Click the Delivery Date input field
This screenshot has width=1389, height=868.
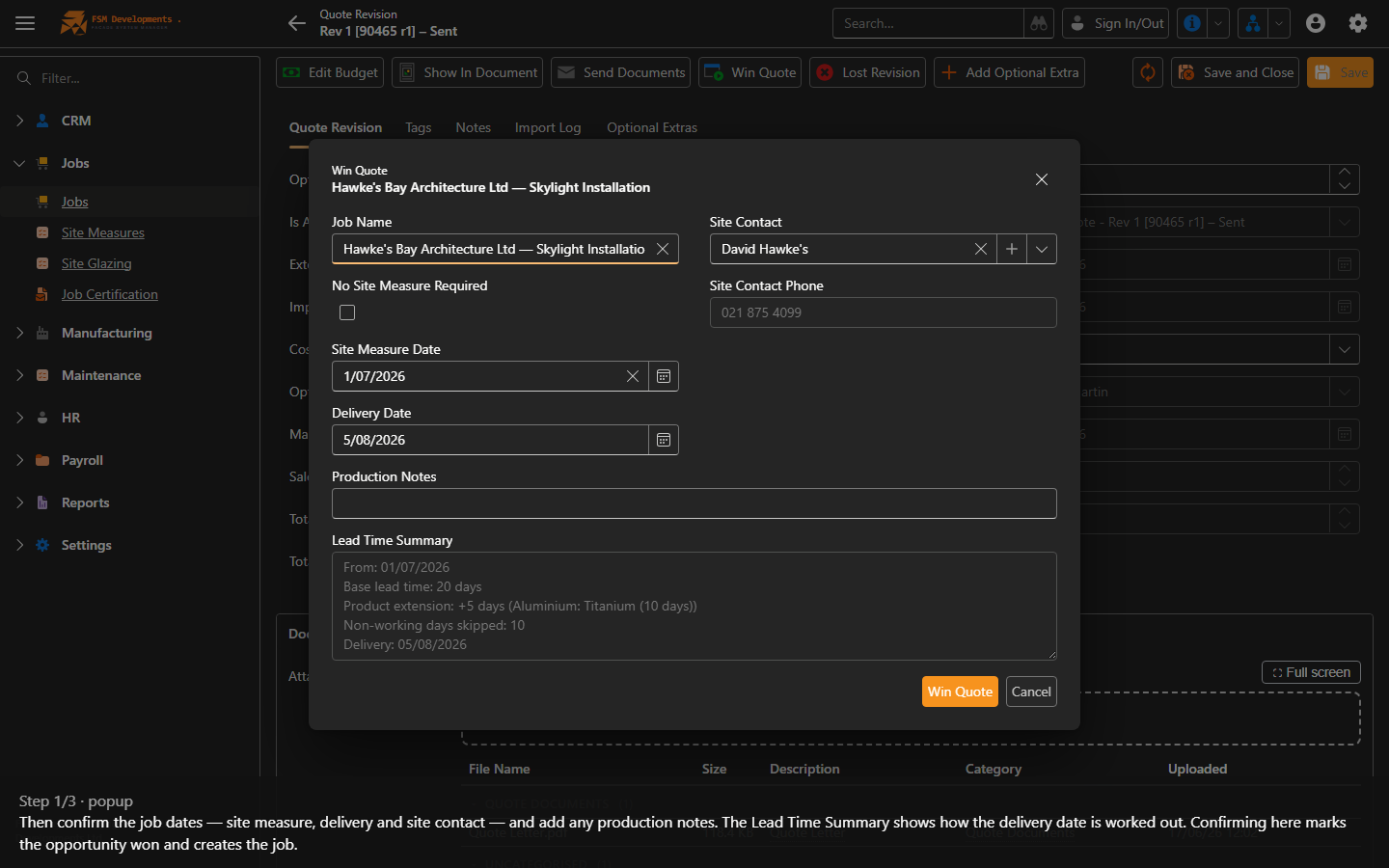[490, 440]
